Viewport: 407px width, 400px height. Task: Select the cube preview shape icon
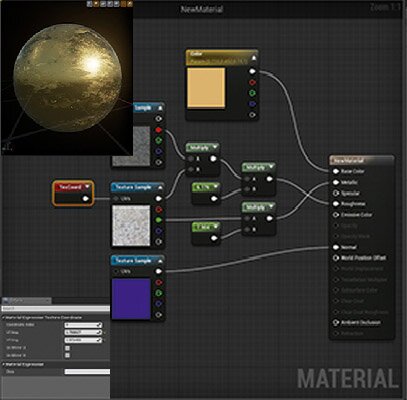(110, 4)
